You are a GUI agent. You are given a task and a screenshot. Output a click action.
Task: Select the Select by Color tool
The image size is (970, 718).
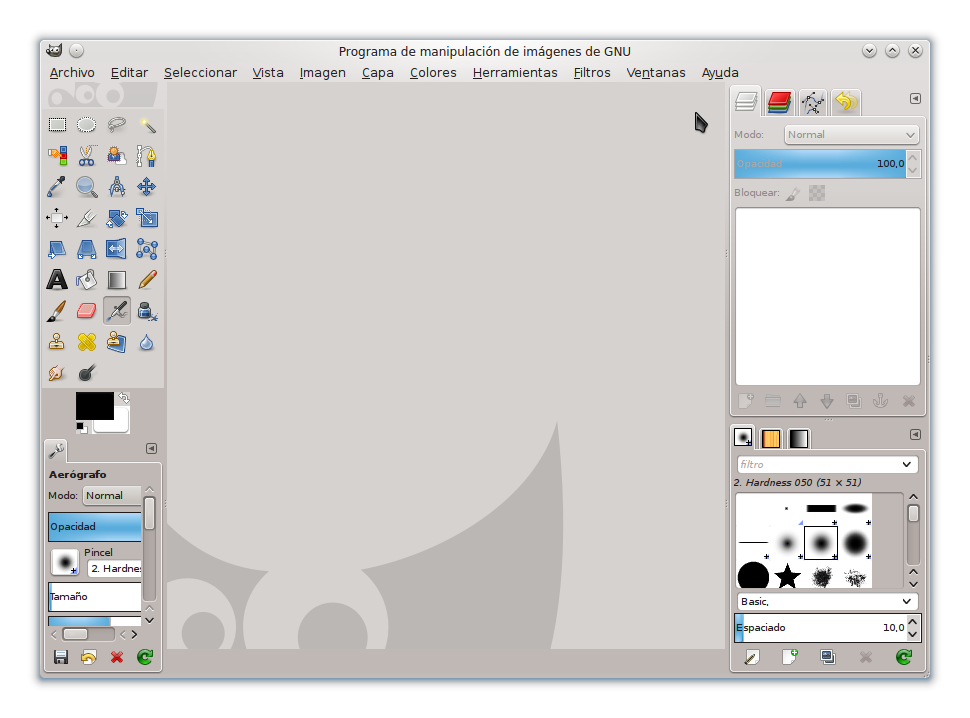click(57, 155)
